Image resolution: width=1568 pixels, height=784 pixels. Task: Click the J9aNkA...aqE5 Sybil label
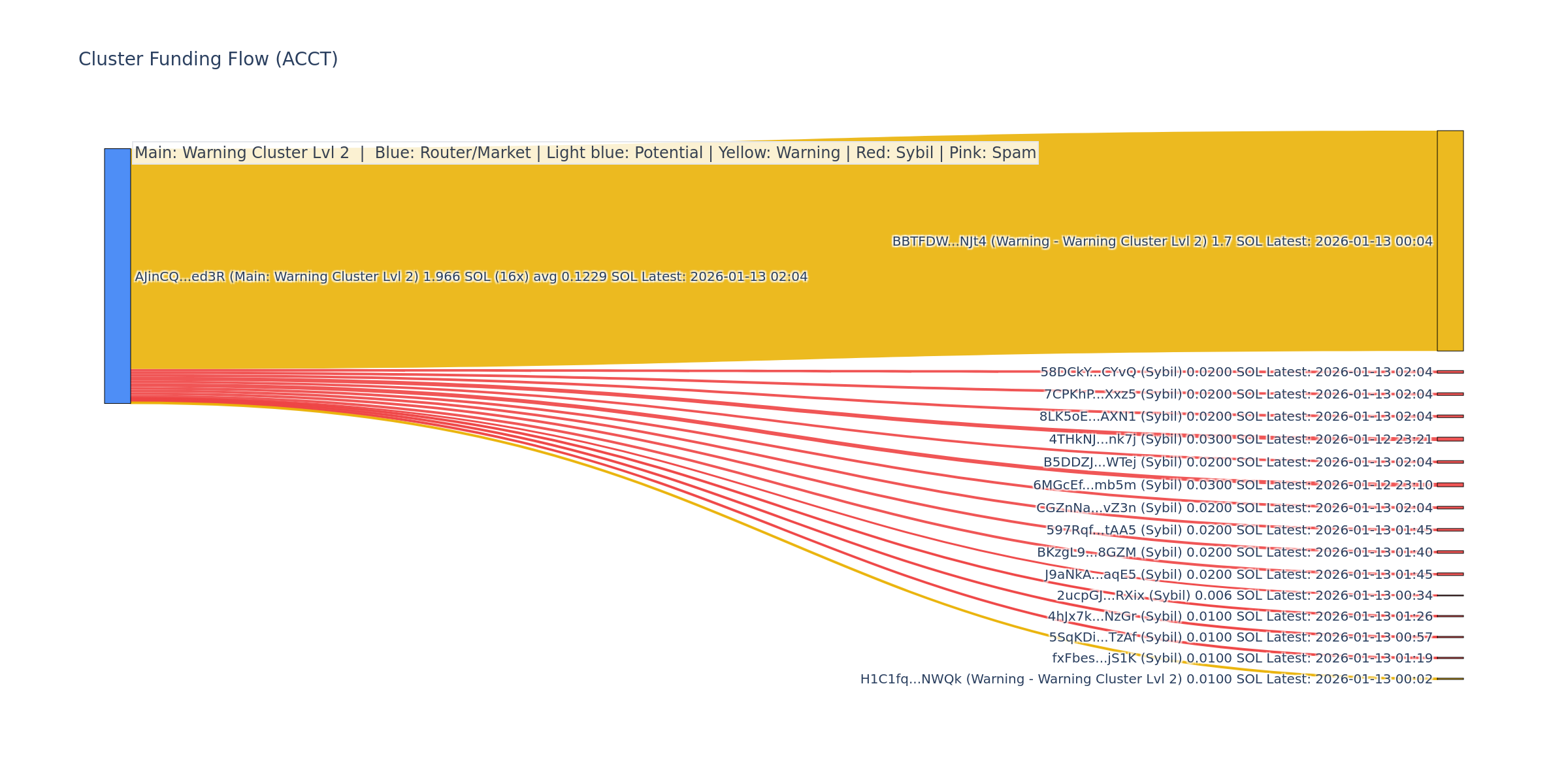[1238, 575]
